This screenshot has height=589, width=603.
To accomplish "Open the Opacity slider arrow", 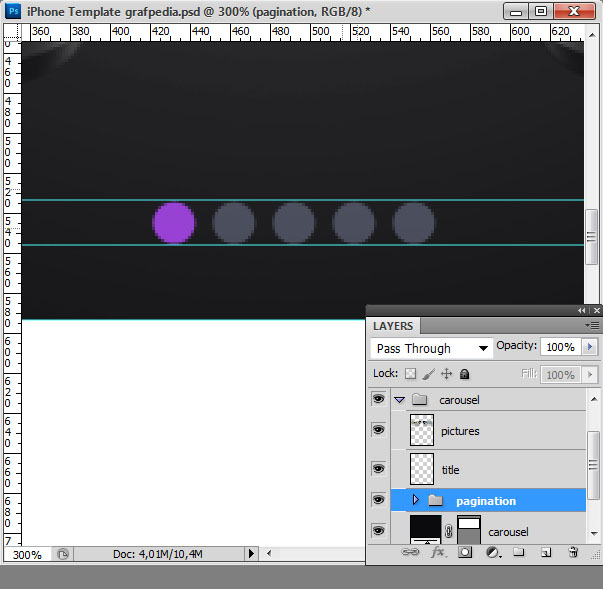I will pyautogui.click(x=590, y=347).
